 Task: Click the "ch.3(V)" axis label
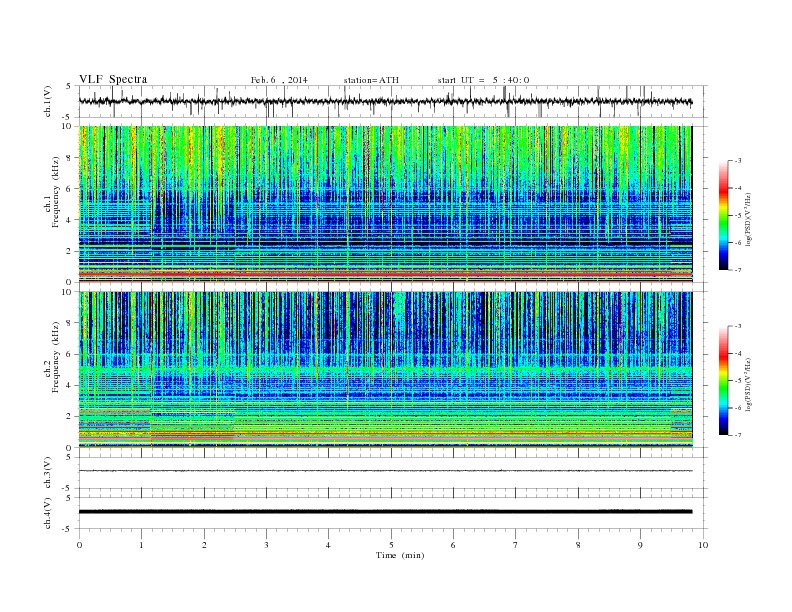[48, 473]
